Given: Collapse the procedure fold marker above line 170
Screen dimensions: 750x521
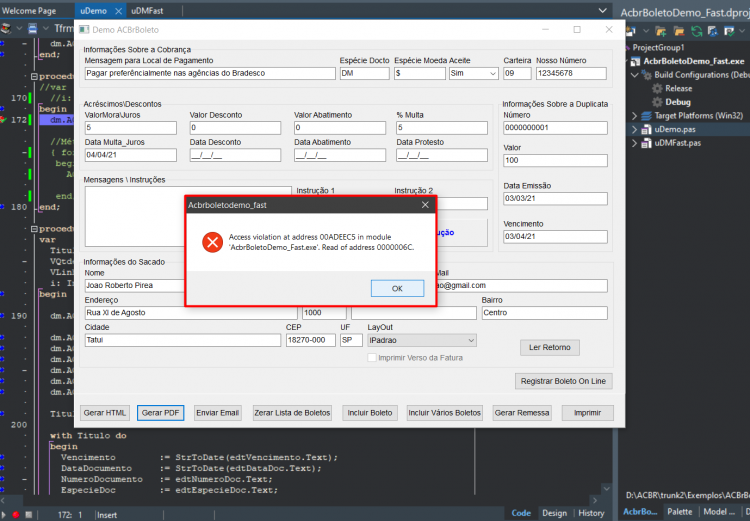Looking at the screenshot, I should pos(34,76).
